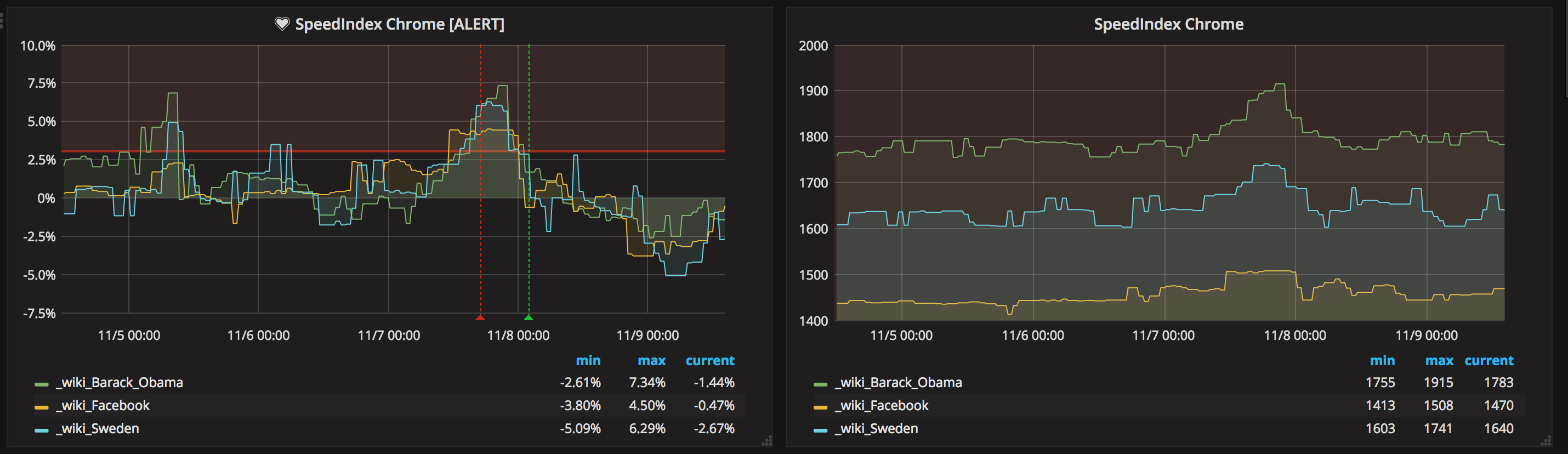Click green color swatch of left Barack_Obama legend
Screen dimensions: 1568x454
pos(41,384)
